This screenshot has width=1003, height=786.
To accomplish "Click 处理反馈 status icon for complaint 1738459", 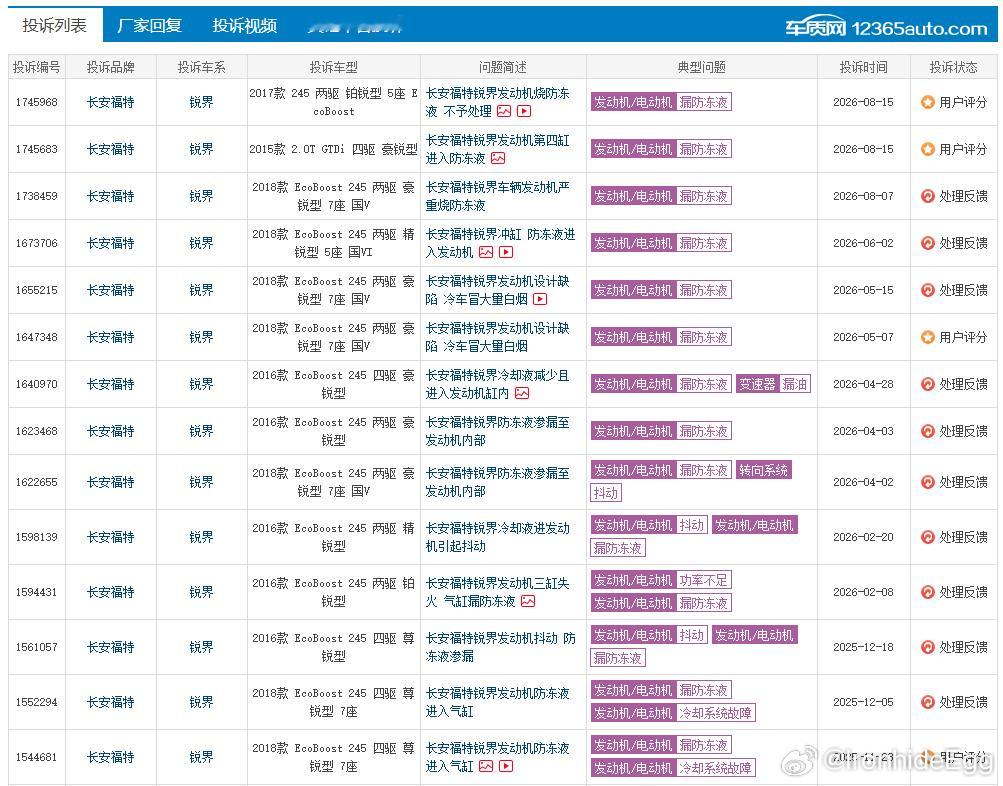I will (x=928, y=196).
